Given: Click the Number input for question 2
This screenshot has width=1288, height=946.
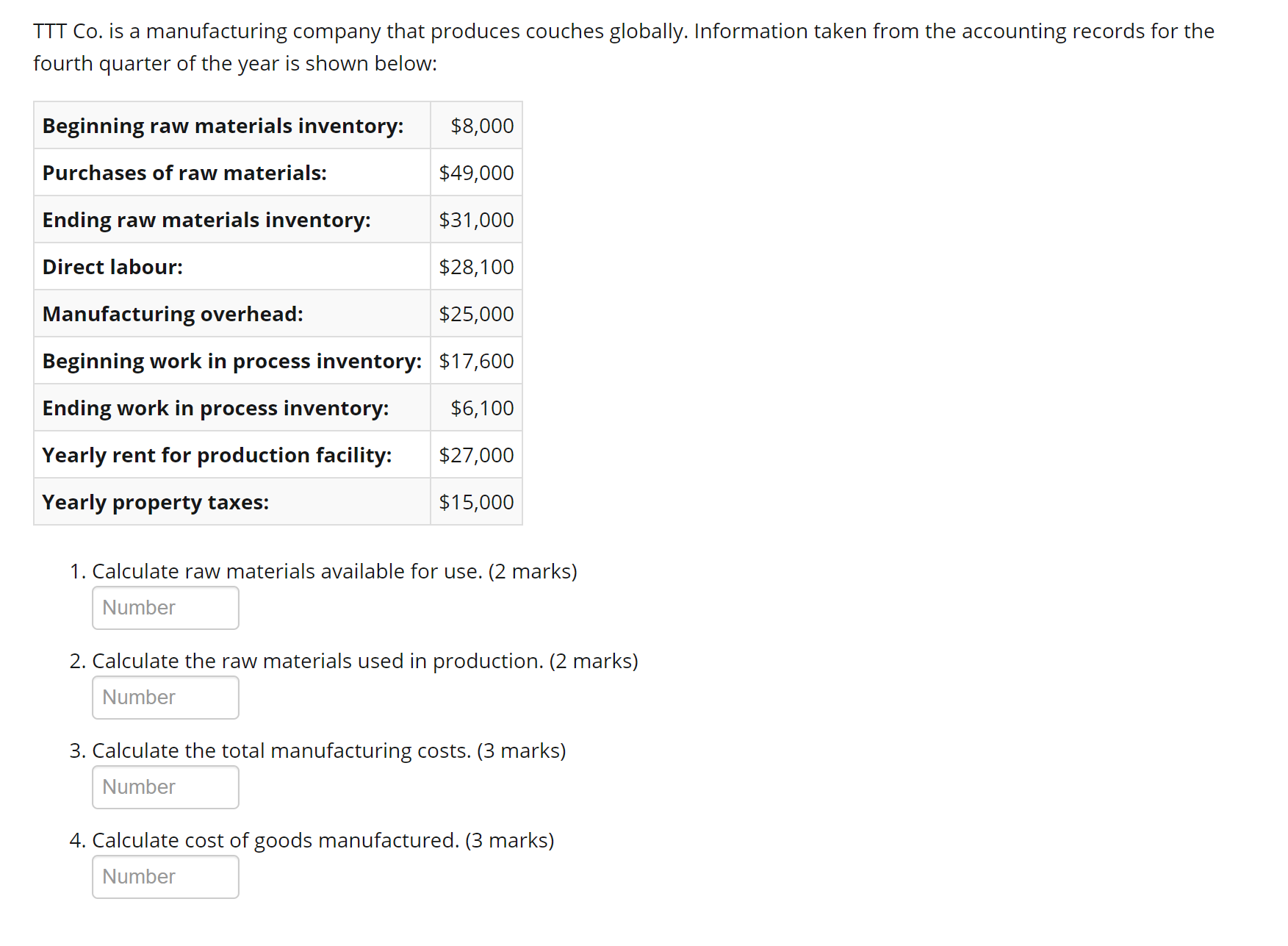Looking at the screenshot, I should pos(165,697).
